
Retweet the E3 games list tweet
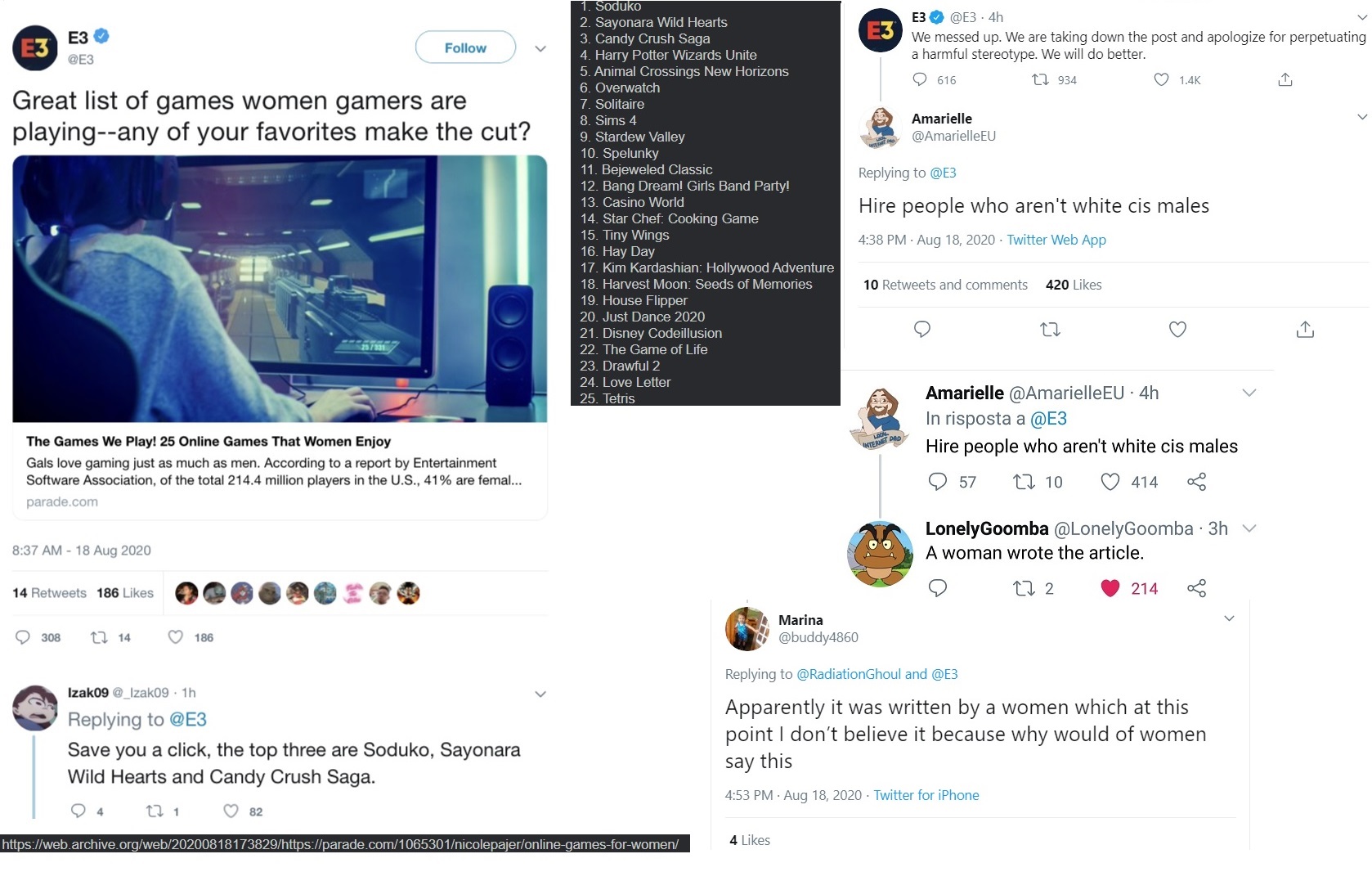99,637
